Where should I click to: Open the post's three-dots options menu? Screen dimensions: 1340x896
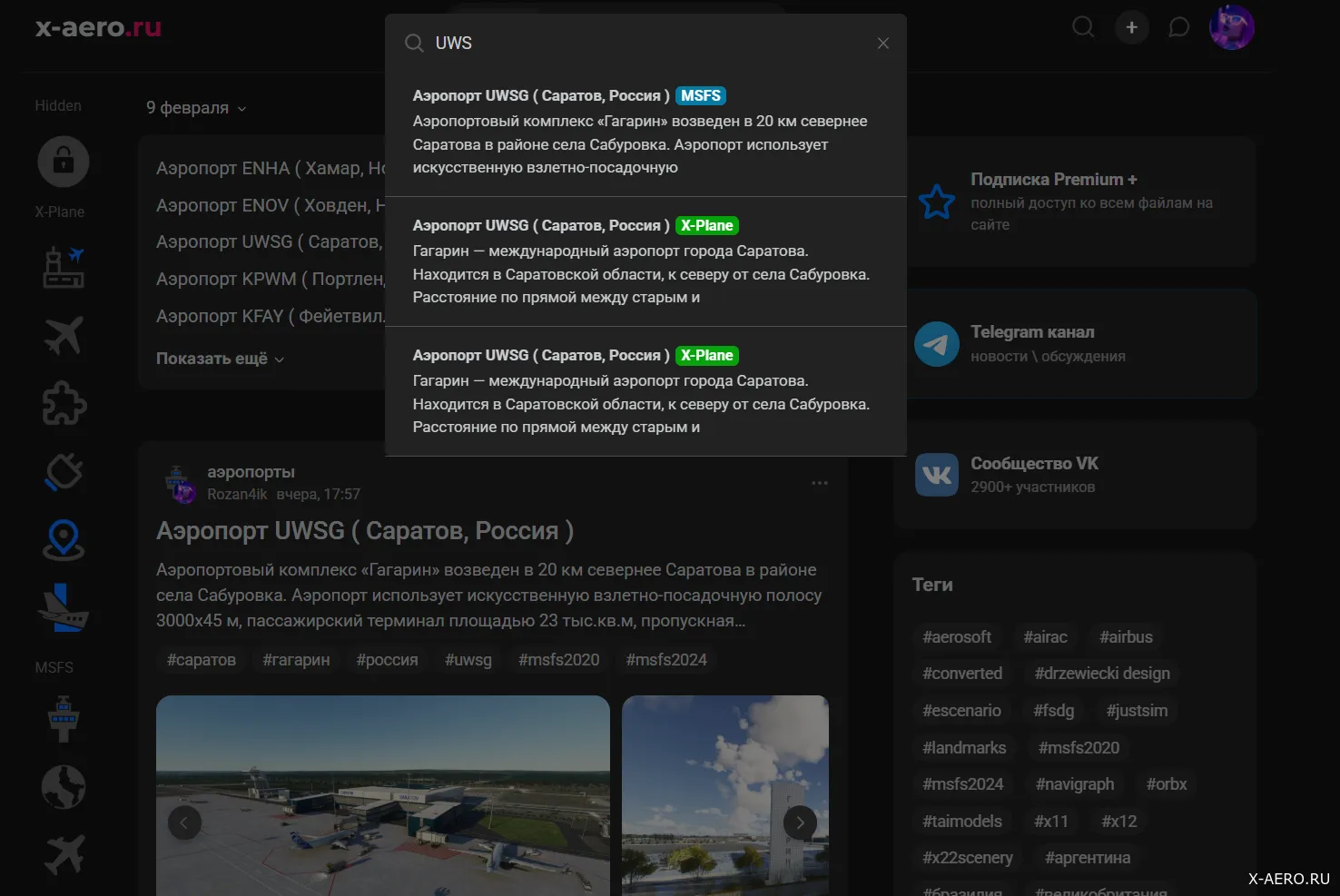click(x=819, y=483)
